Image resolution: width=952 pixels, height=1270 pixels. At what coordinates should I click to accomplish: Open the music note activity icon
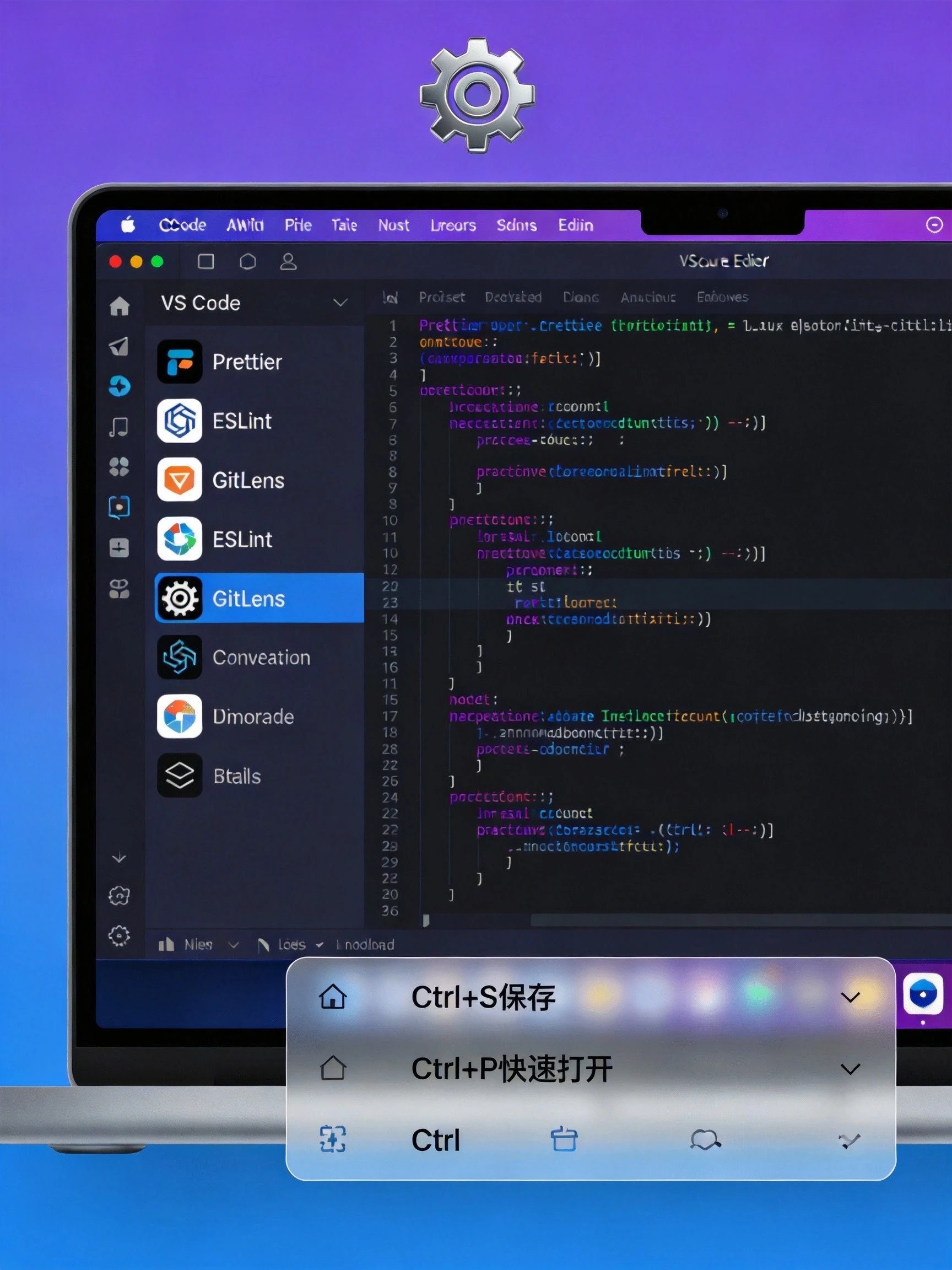pyautogui.click(x=120, y=427)
